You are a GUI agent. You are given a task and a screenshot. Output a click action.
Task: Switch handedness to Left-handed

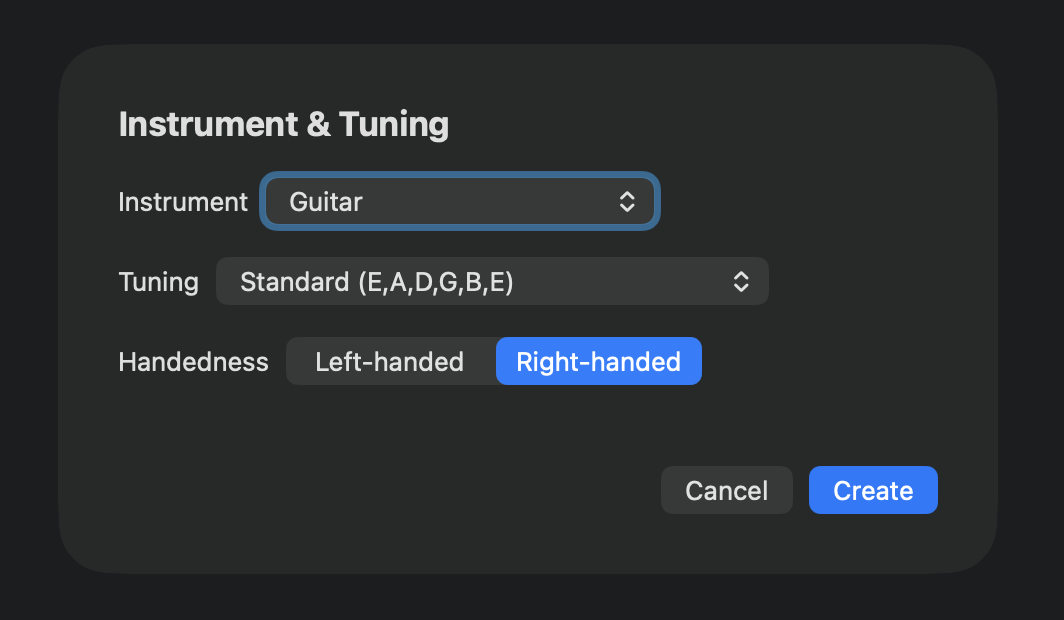[390, 361]
